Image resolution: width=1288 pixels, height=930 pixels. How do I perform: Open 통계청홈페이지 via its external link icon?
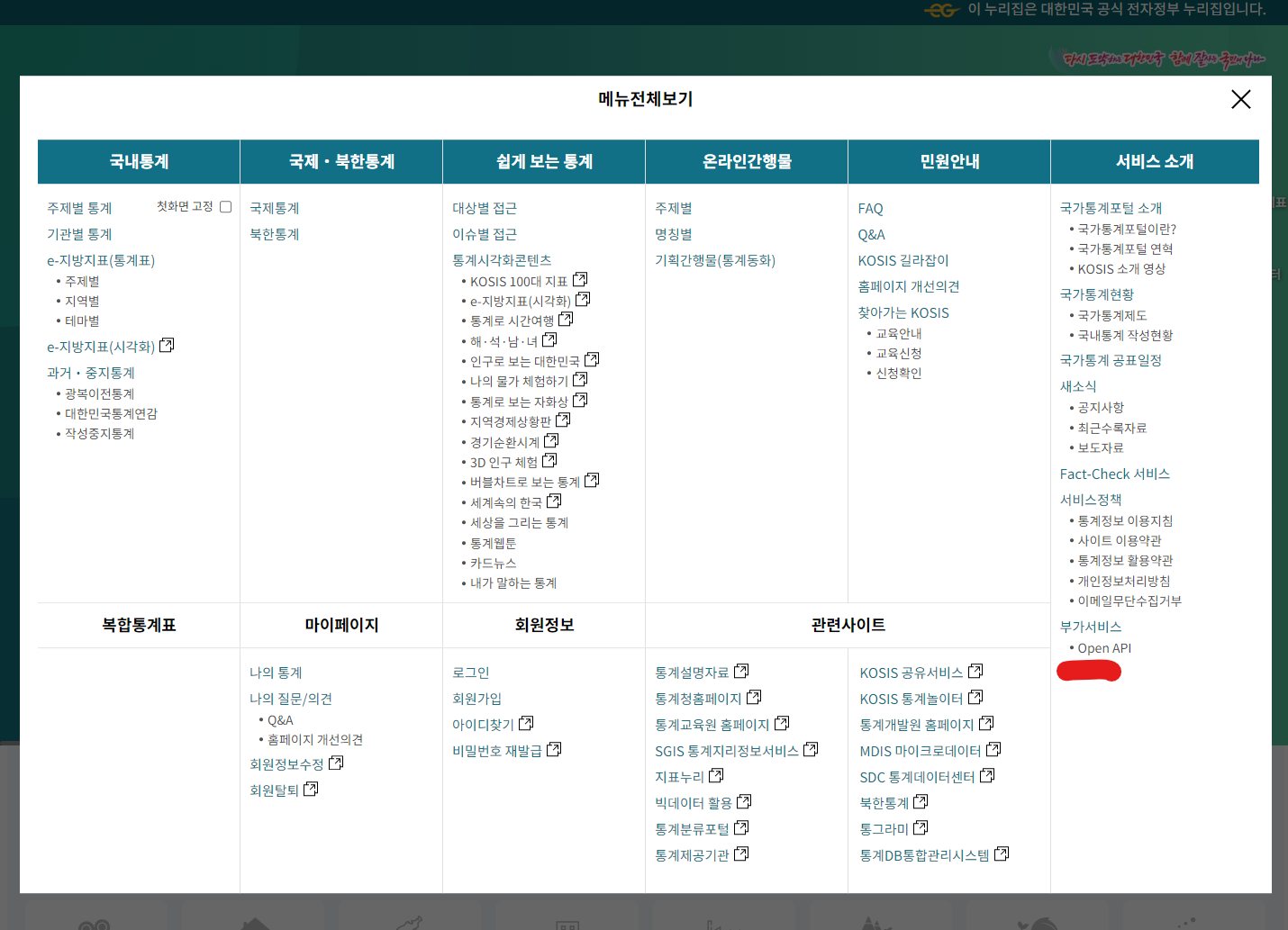coord(754,695)
